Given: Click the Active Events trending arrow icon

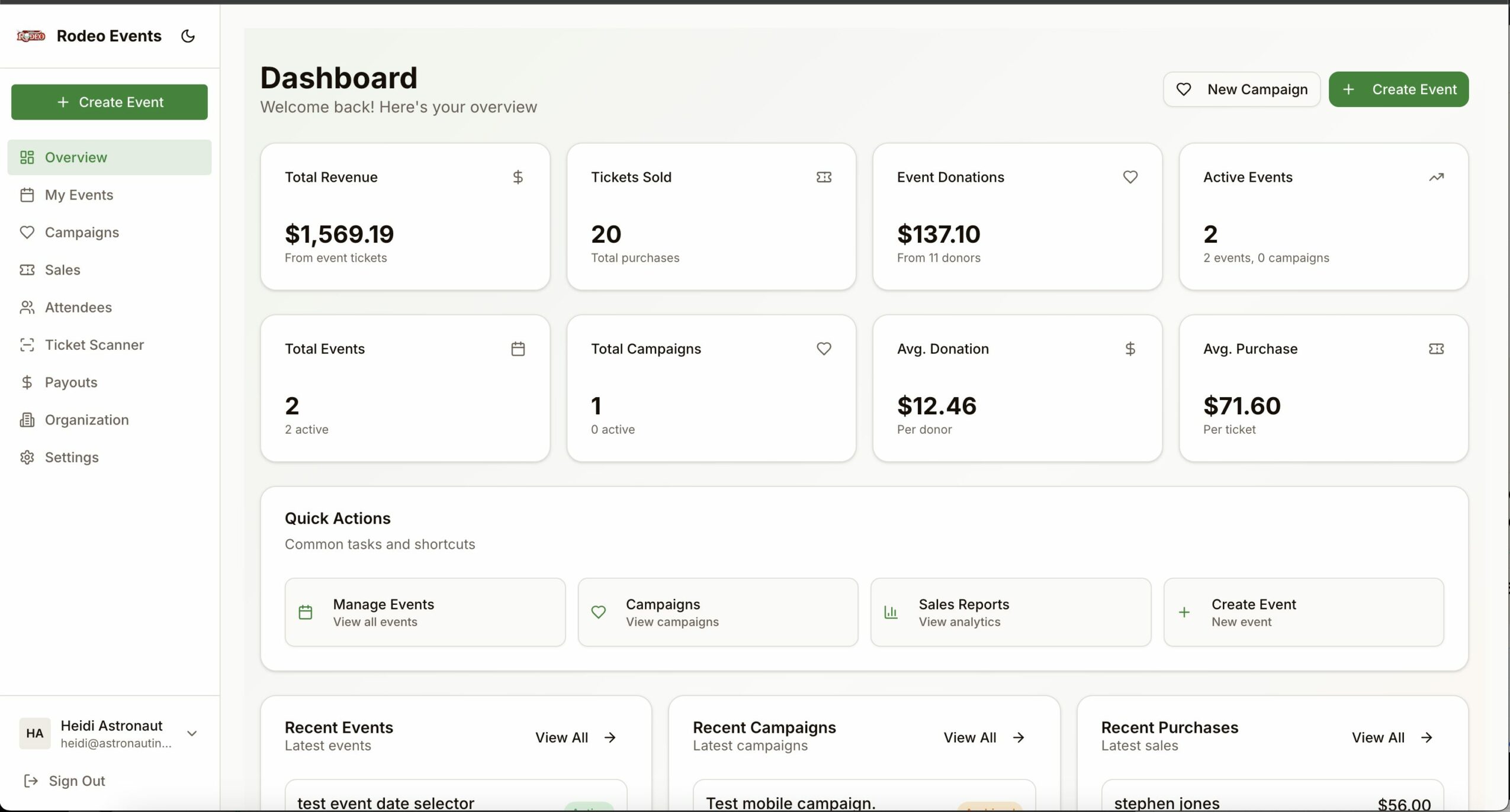Looking at the screenshot, I should 1436,177.
